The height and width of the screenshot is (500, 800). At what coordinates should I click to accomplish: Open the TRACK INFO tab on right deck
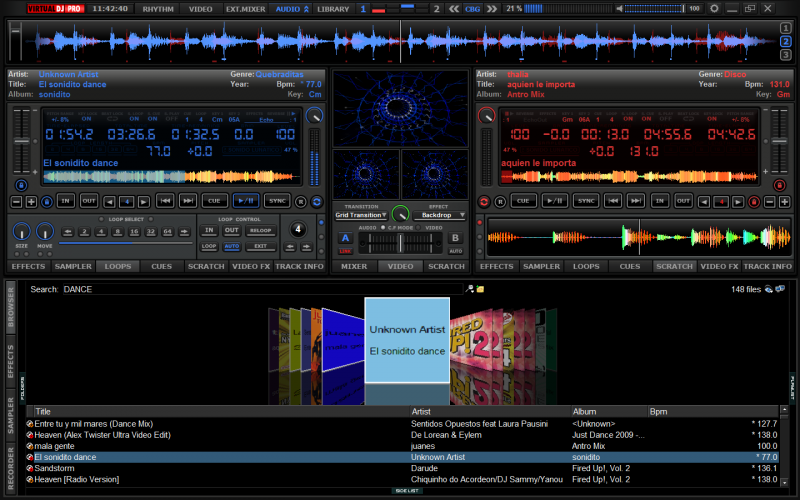click(x=767, y=266)
